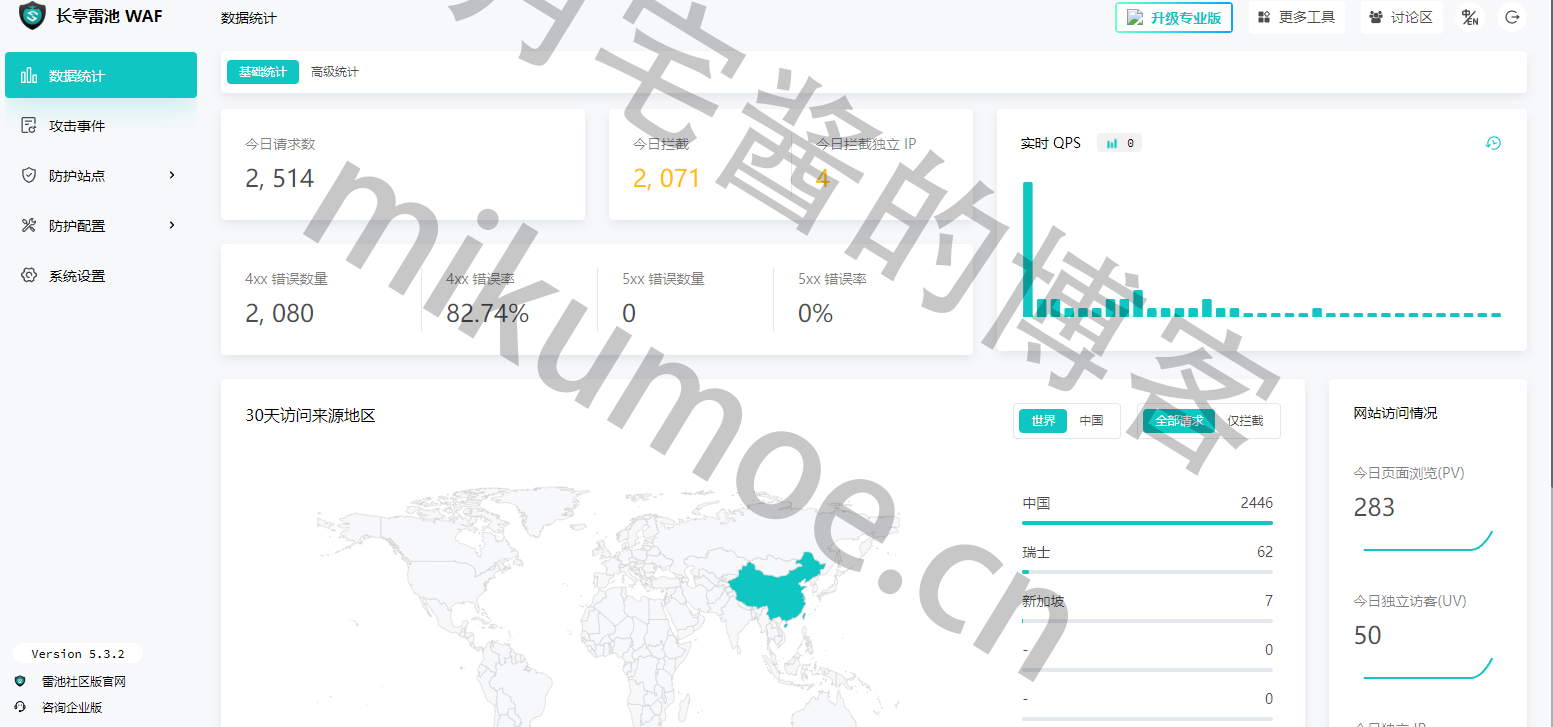Show 全部请求 on the map

click(x=1179, y=421)
